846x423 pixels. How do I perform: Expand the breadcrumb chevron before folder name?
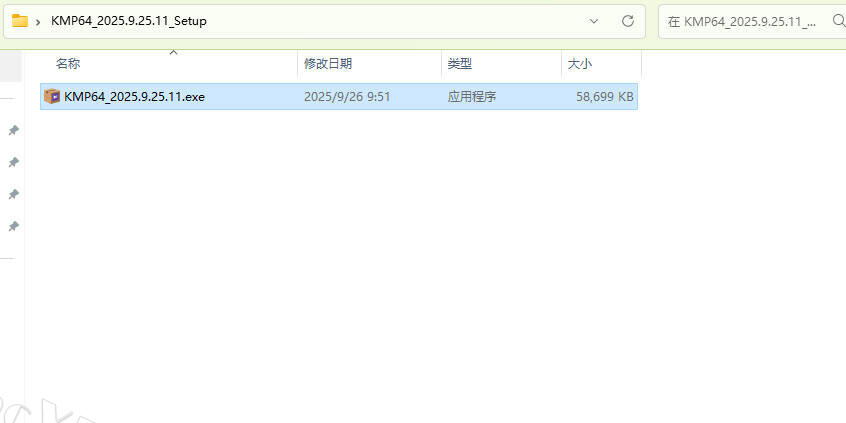pos(38,21)
